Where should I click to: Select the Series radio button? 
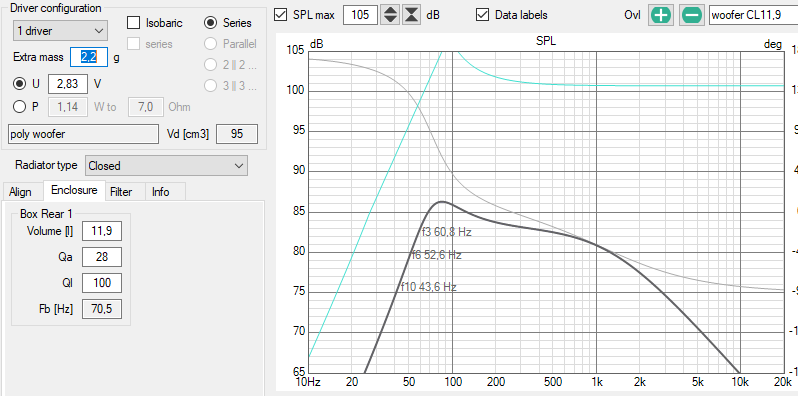210,22
